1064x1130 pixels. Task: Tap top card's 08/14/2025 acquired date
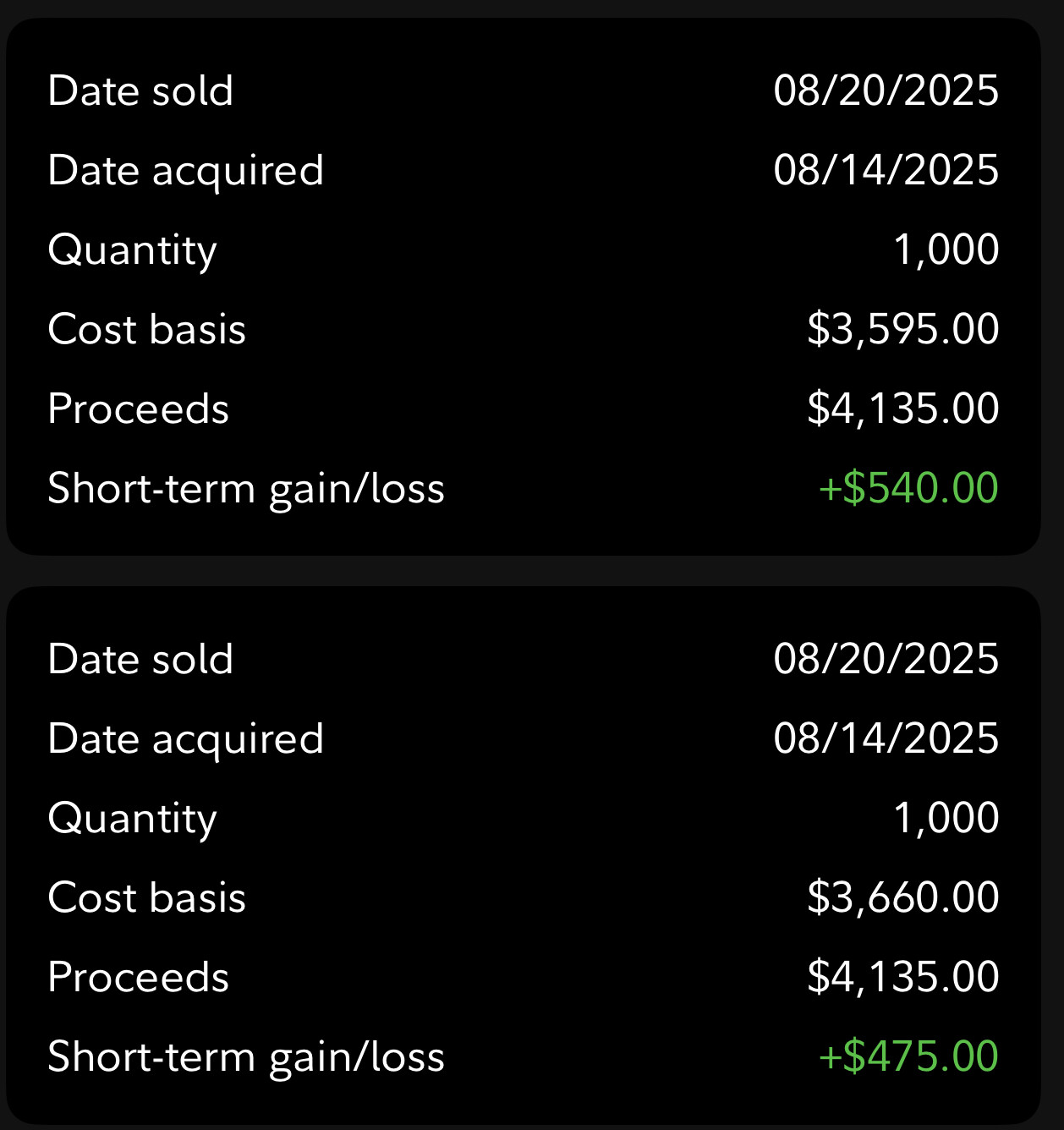pos(886,170)
